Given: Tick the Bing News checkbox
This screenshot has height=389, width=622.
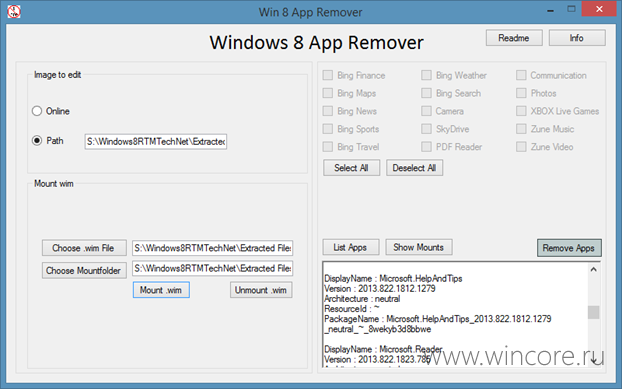Looking at the screenshot, I should (328, 111).
